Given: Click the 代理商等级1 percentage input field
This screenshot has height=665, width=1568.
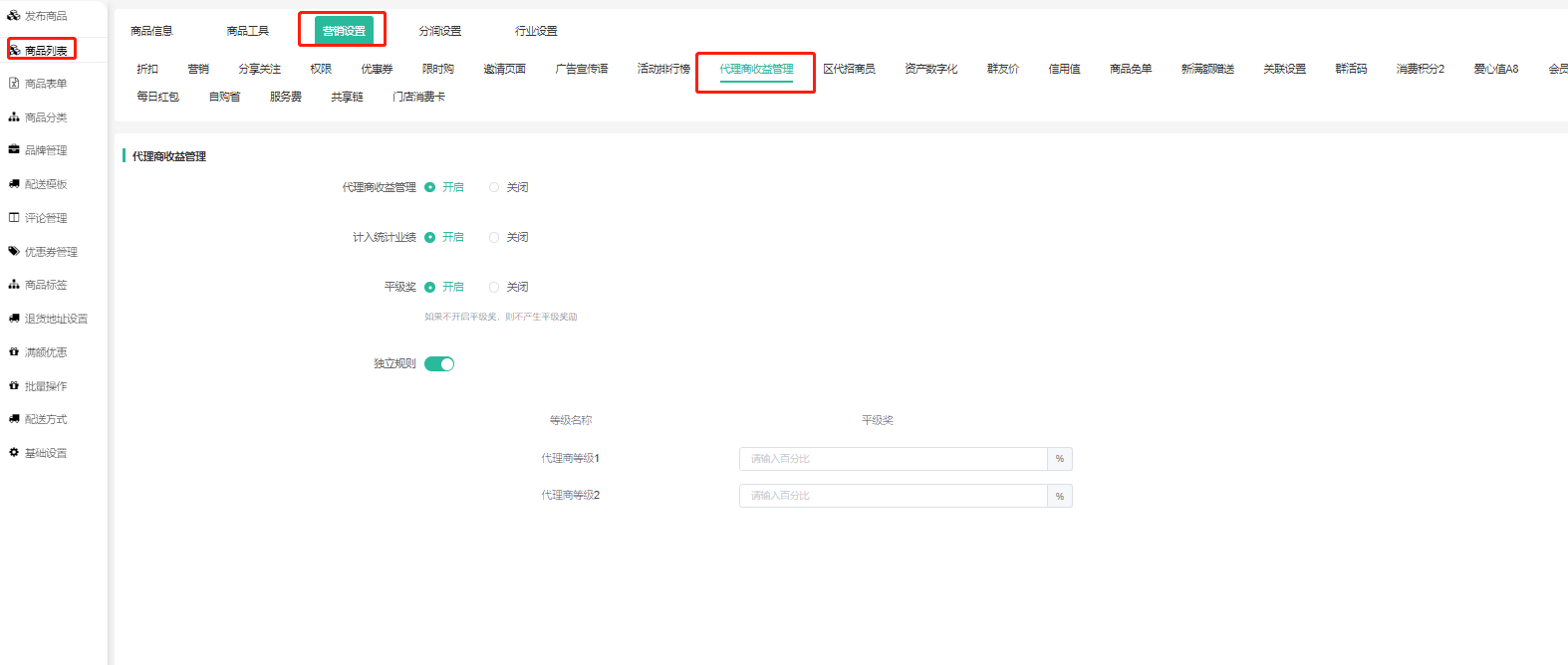Looking at the screenshot, I should tap(893, 459).
